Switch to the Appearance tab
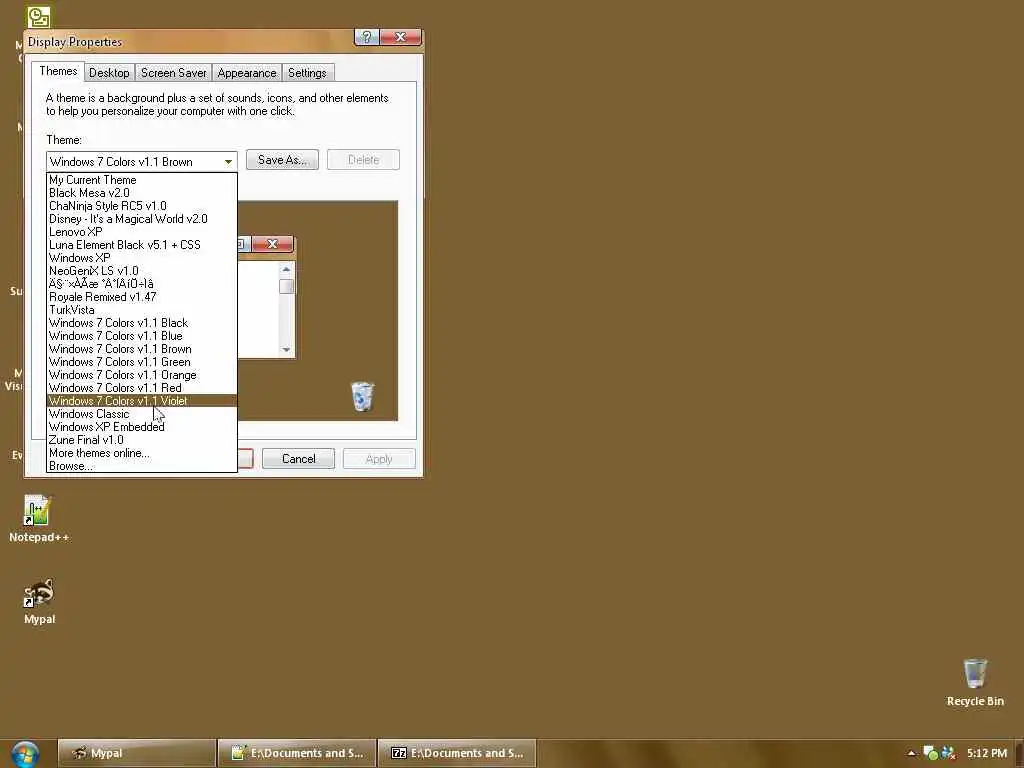 point(247,72)
